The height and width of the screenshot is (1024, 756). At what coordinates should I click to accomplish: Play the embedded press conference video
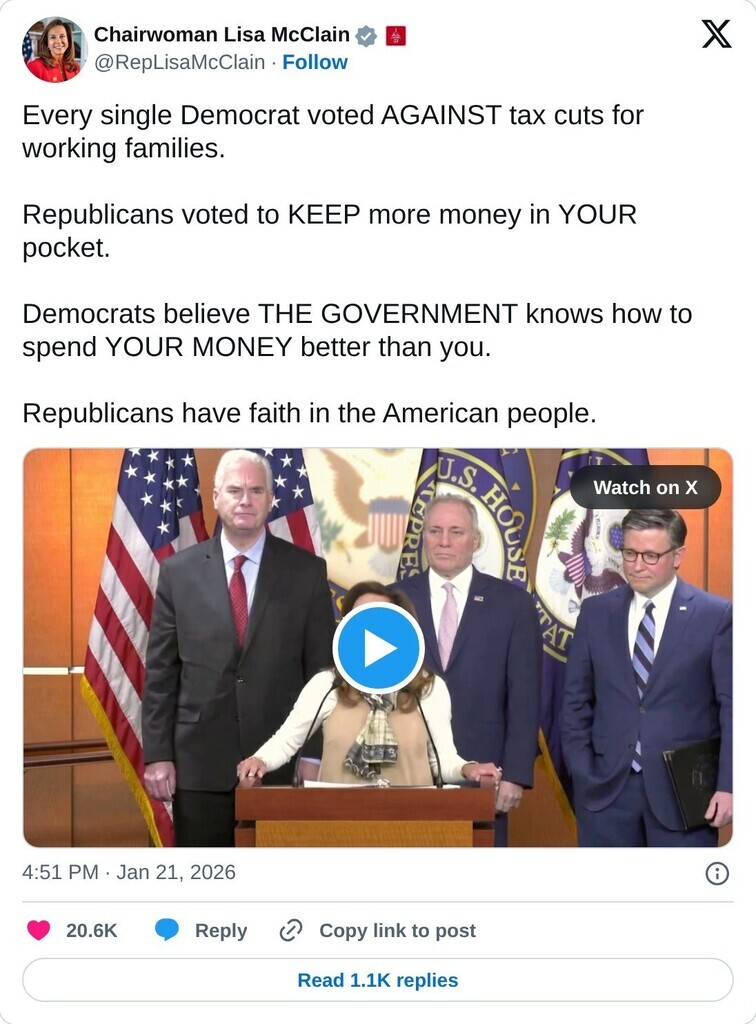(378, 648)
